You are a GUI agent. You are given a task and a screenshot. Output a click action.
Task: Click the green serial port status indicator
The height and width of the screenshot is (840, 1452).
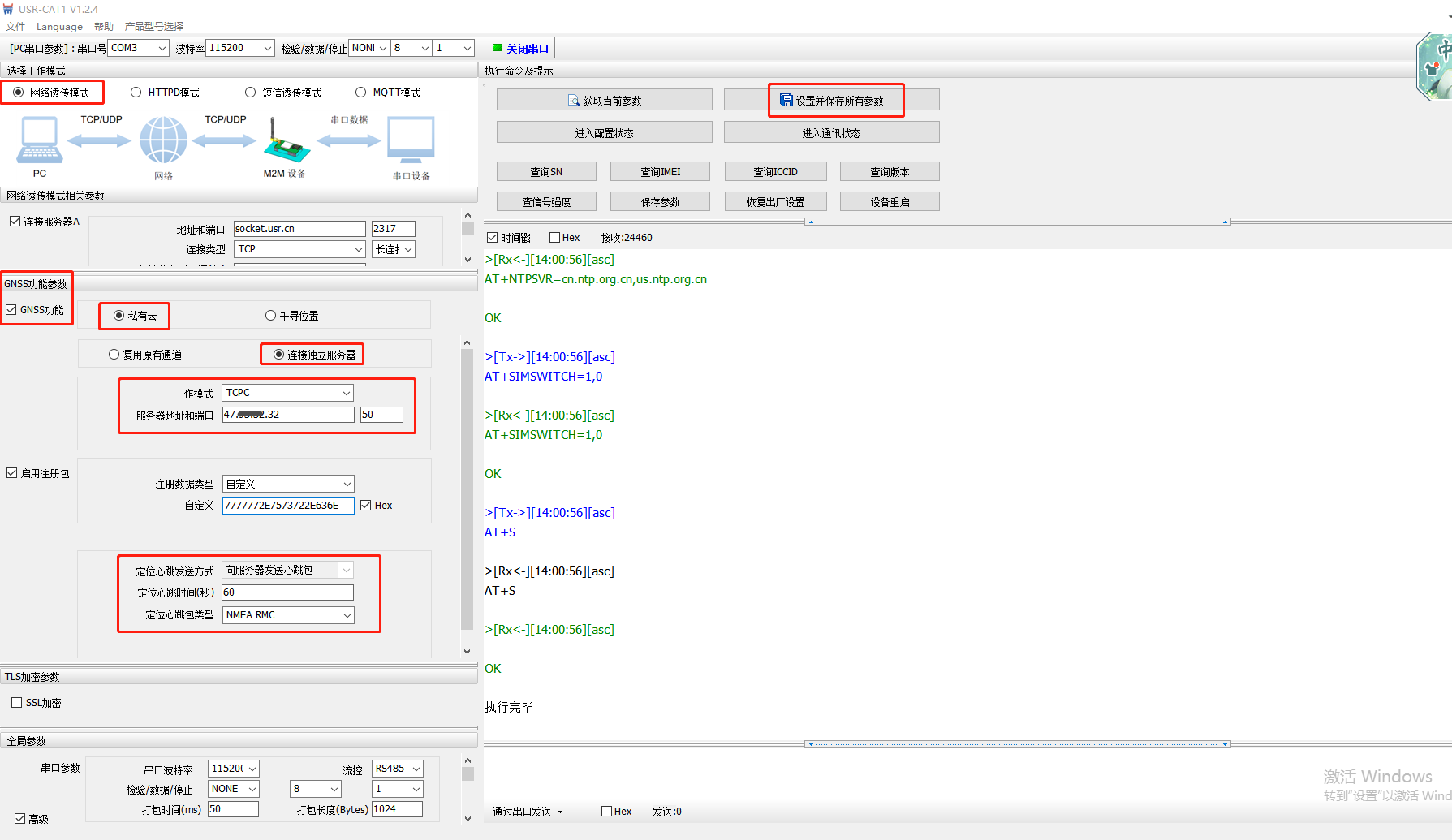click(x=498, y=48)
